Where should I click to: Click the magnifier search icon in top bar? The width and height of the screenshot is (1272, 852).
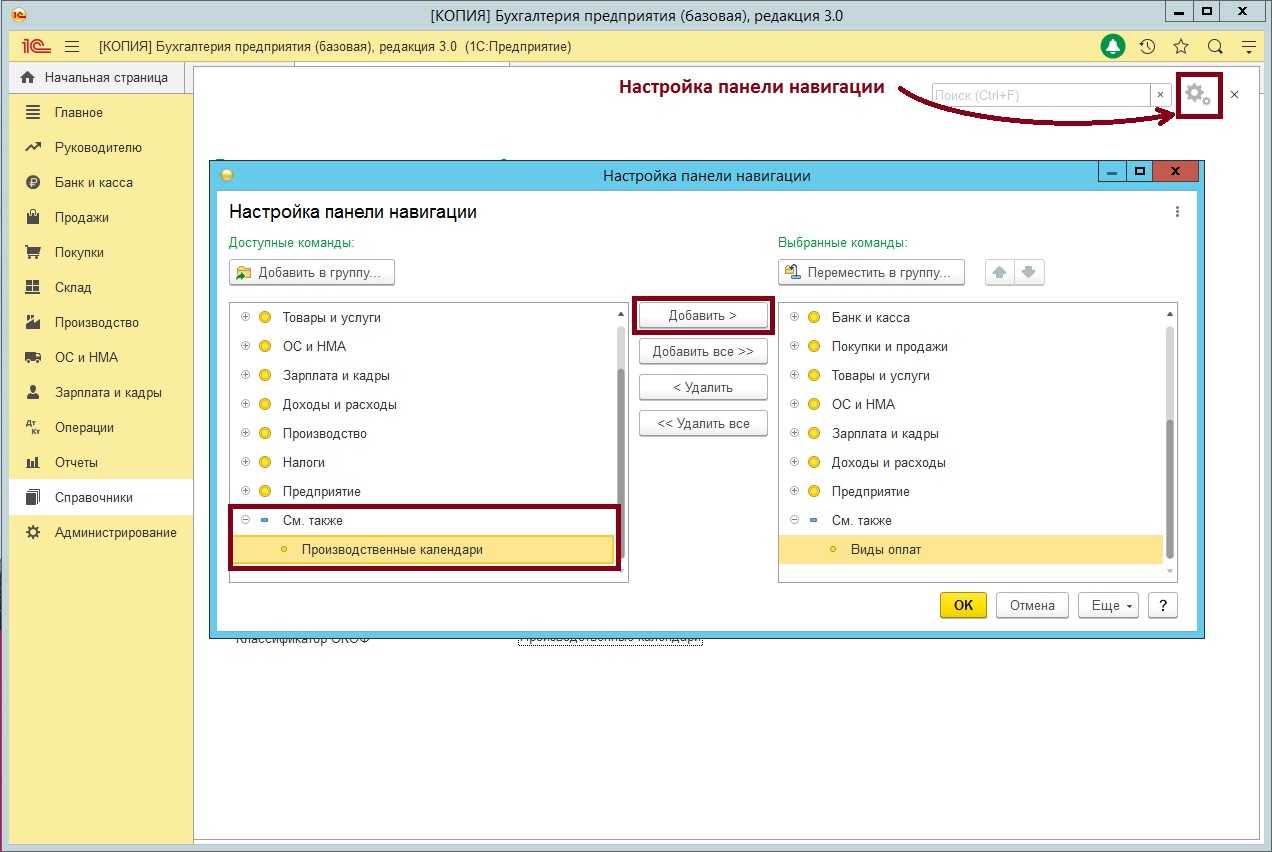tap(1215, 46)
